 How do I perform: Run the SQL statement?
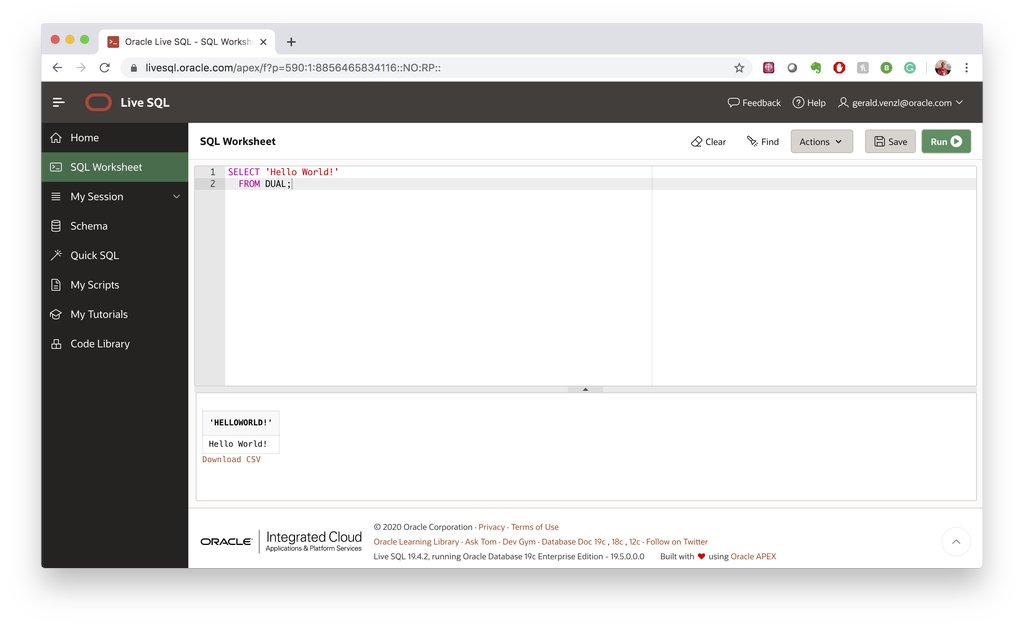click(946, 142)
